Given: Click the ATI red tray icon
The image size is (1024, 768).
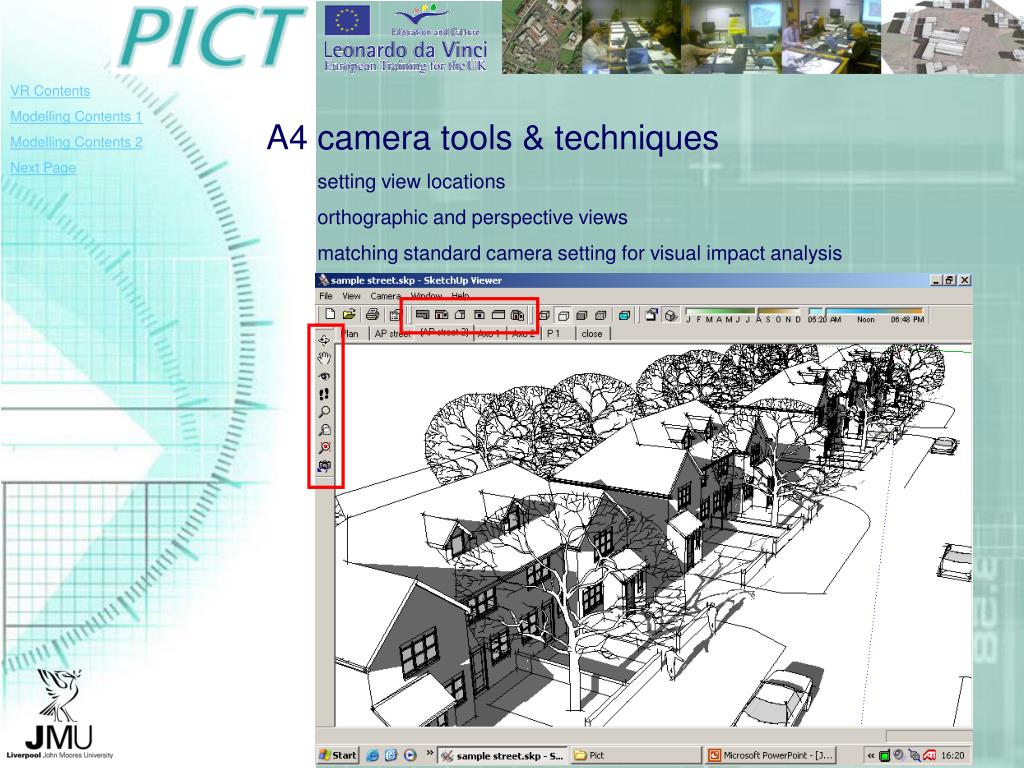Looking at the screenshot, I should (929, 756).
